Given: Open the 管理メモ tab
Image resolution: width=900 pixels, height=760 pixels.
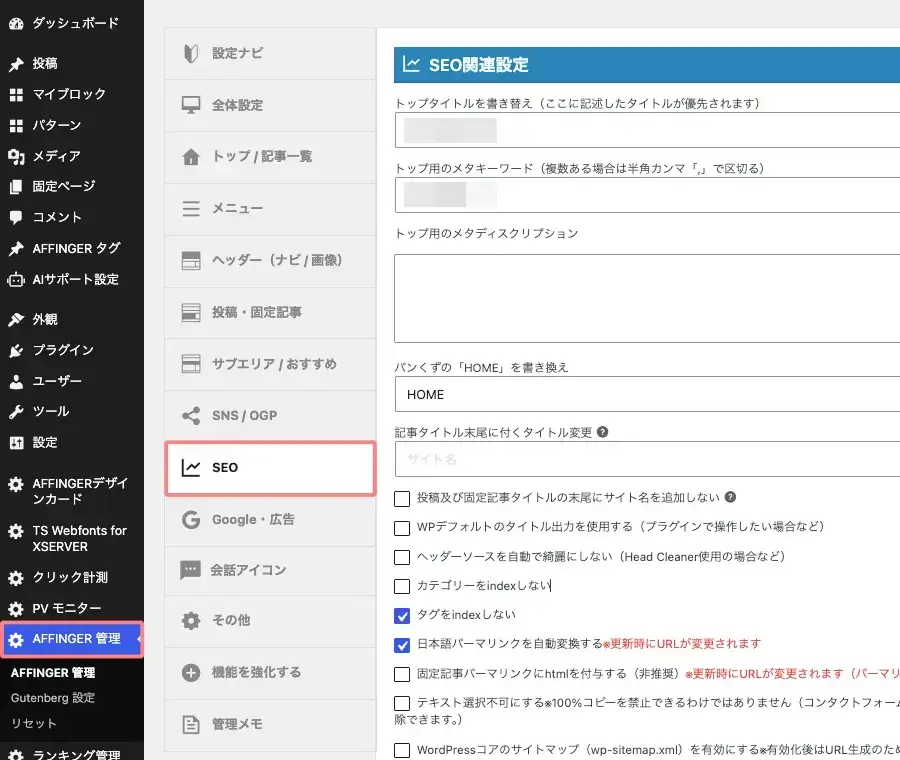Looking at the screenshot, I should (x=270, y=724).
